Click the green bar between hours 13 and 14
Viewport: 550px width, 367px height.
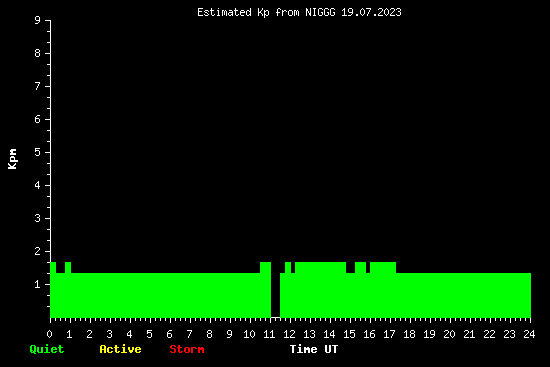(x=320, y=290)
